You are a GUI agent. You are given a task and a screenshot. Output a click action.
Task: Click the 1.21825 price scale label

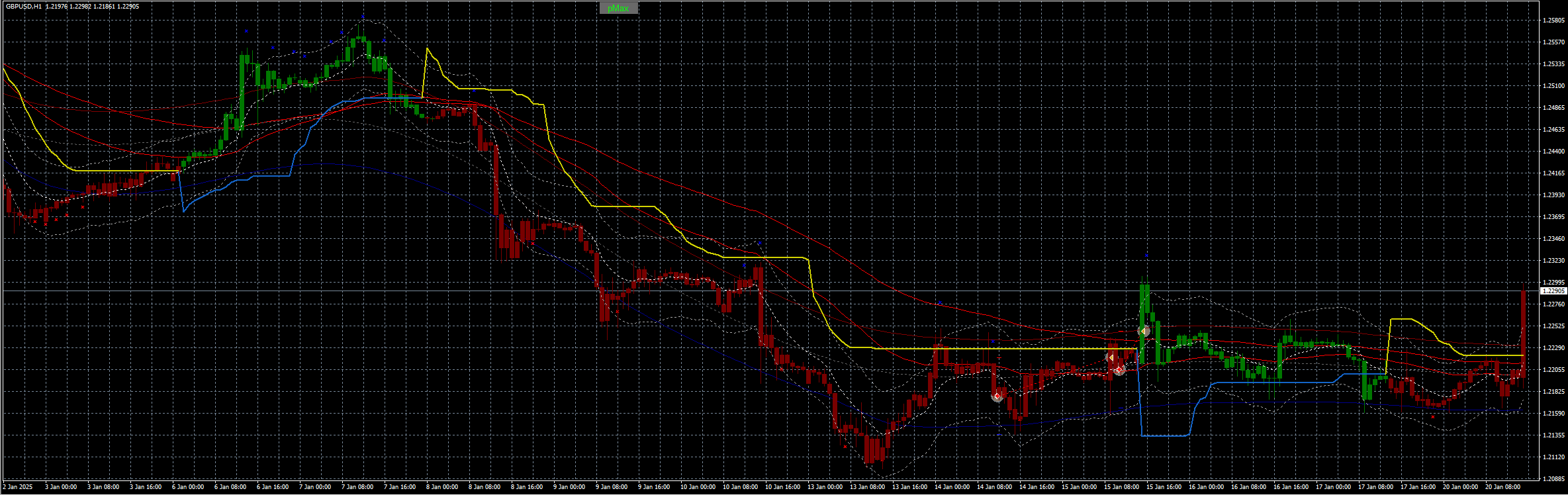coord(1555,392)
